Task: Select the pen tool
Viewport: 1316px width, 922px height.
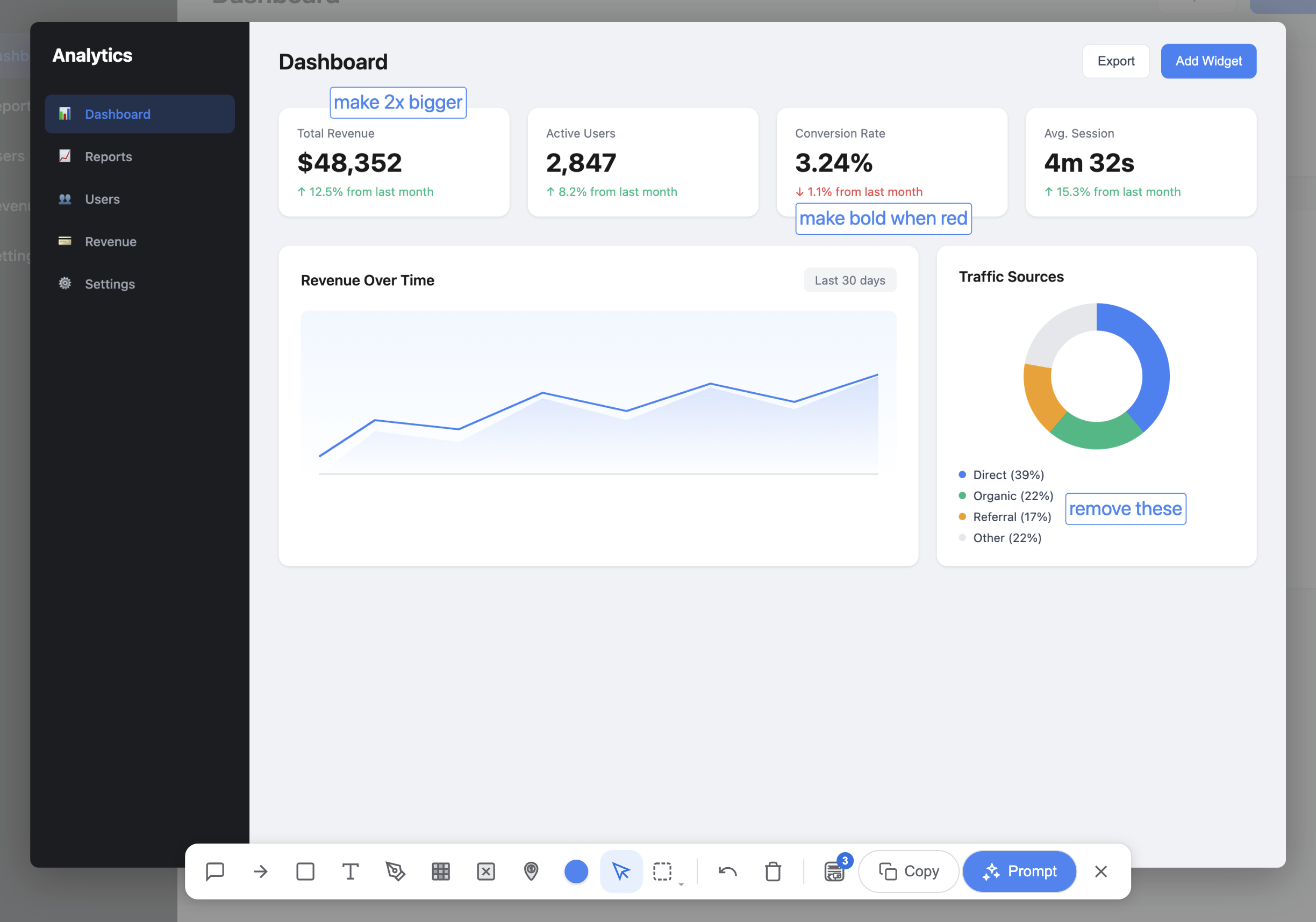Action: (396, 871)
